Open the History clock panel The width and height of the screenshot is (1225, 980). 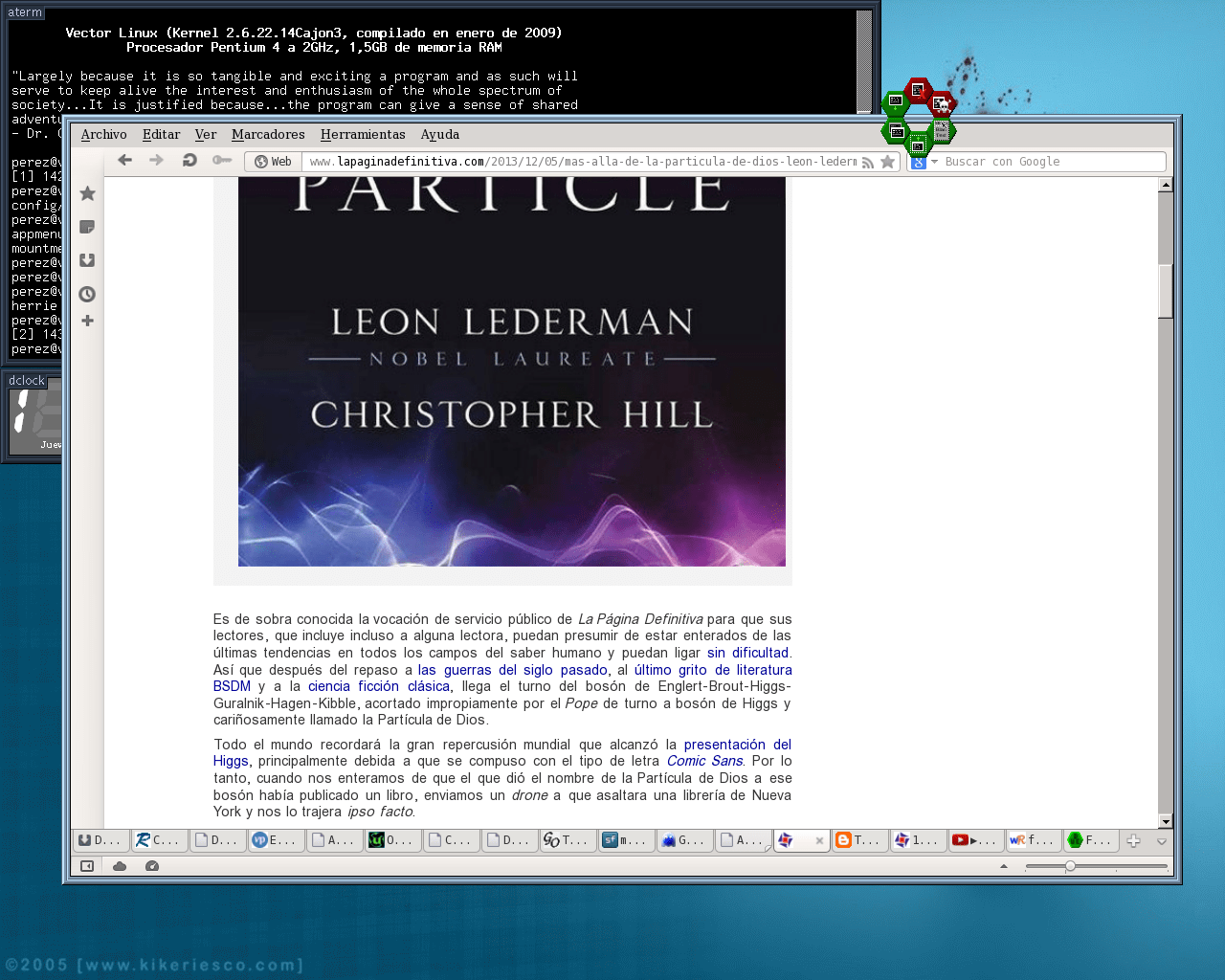pos(87,294)
